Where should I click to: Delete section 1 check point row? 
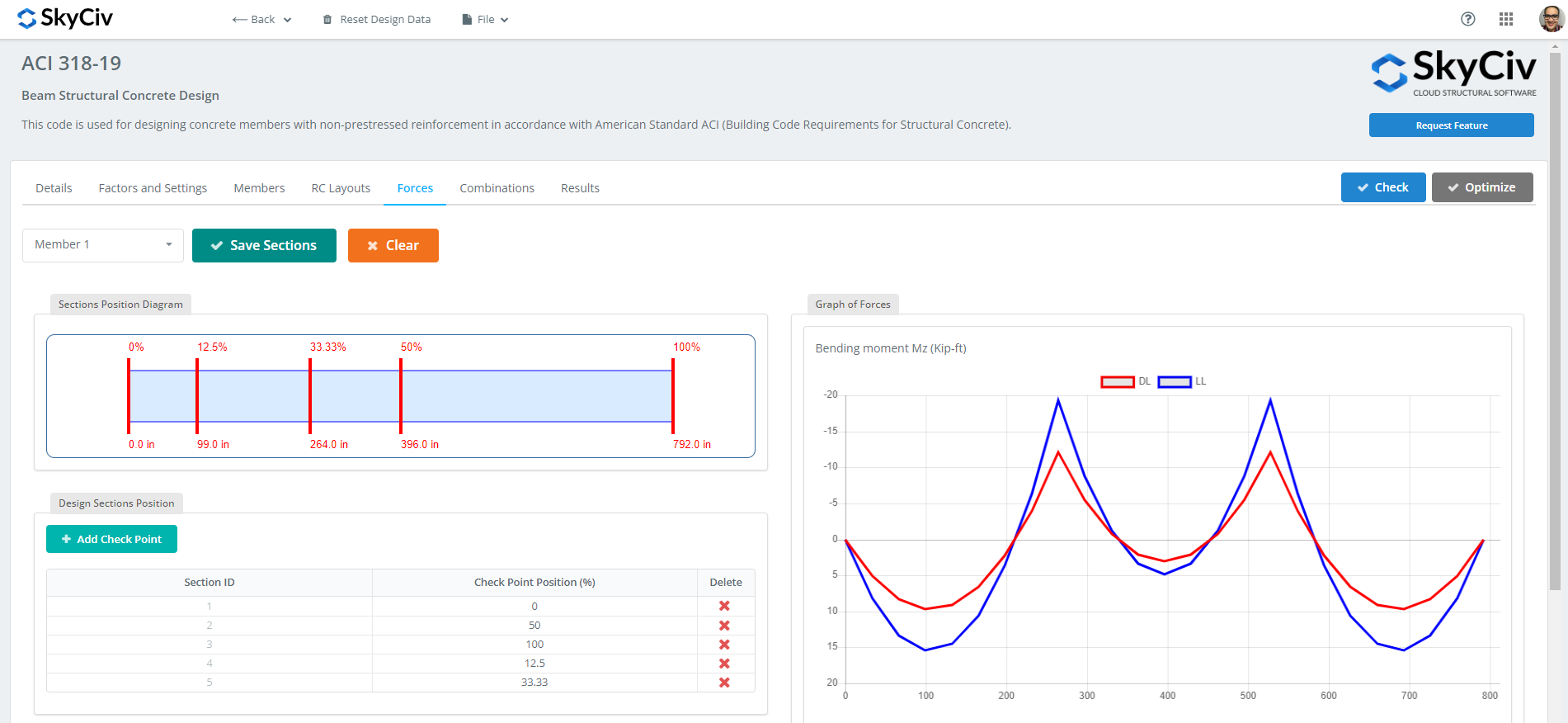pos(724,606)
